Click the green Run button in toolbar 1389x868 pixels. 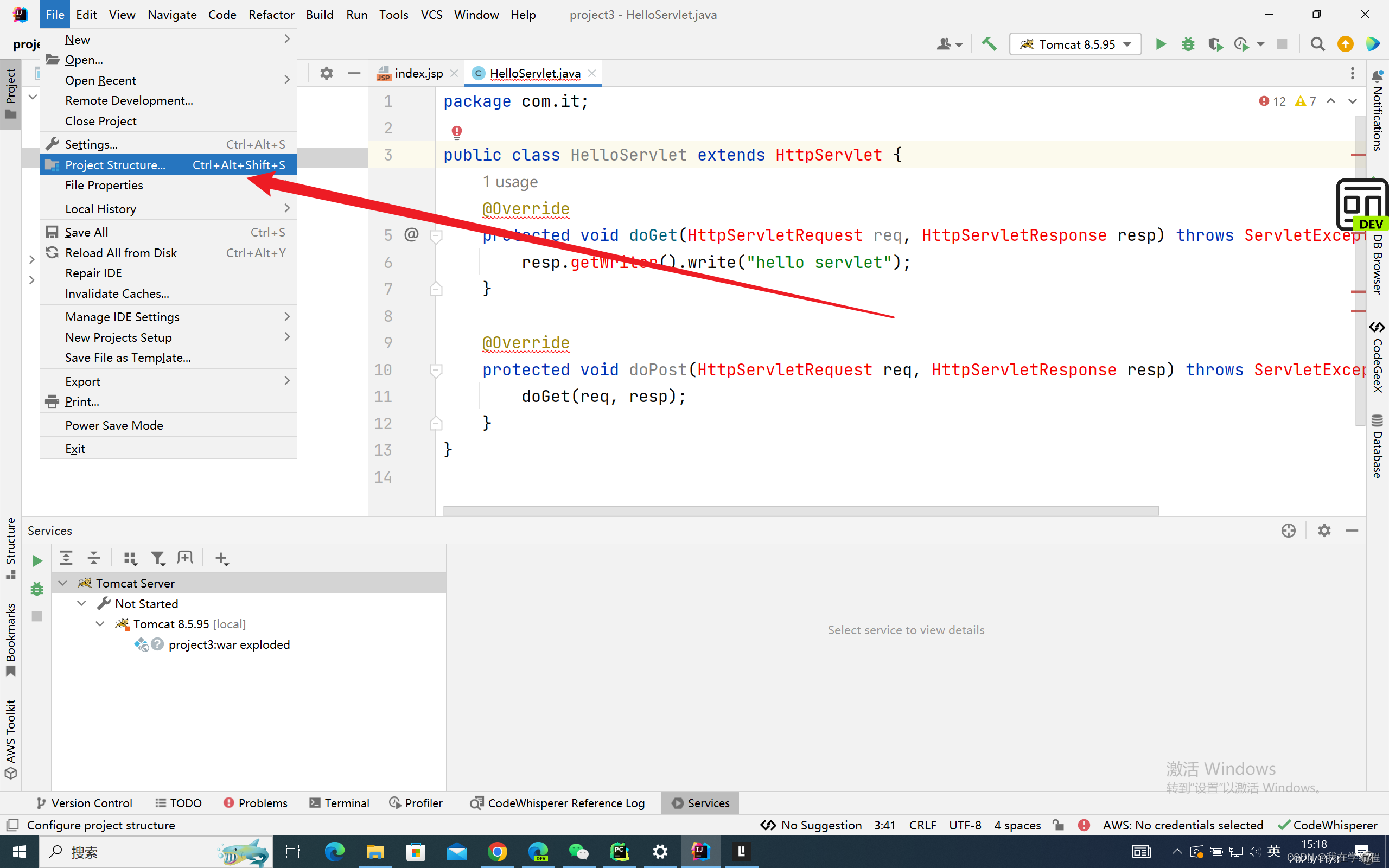tap(1160, 44)
